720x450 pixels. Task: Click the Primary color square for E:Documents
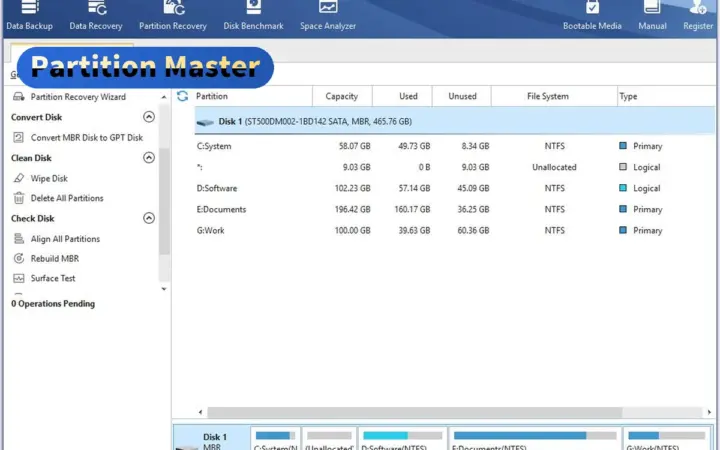tap(623, 209)
